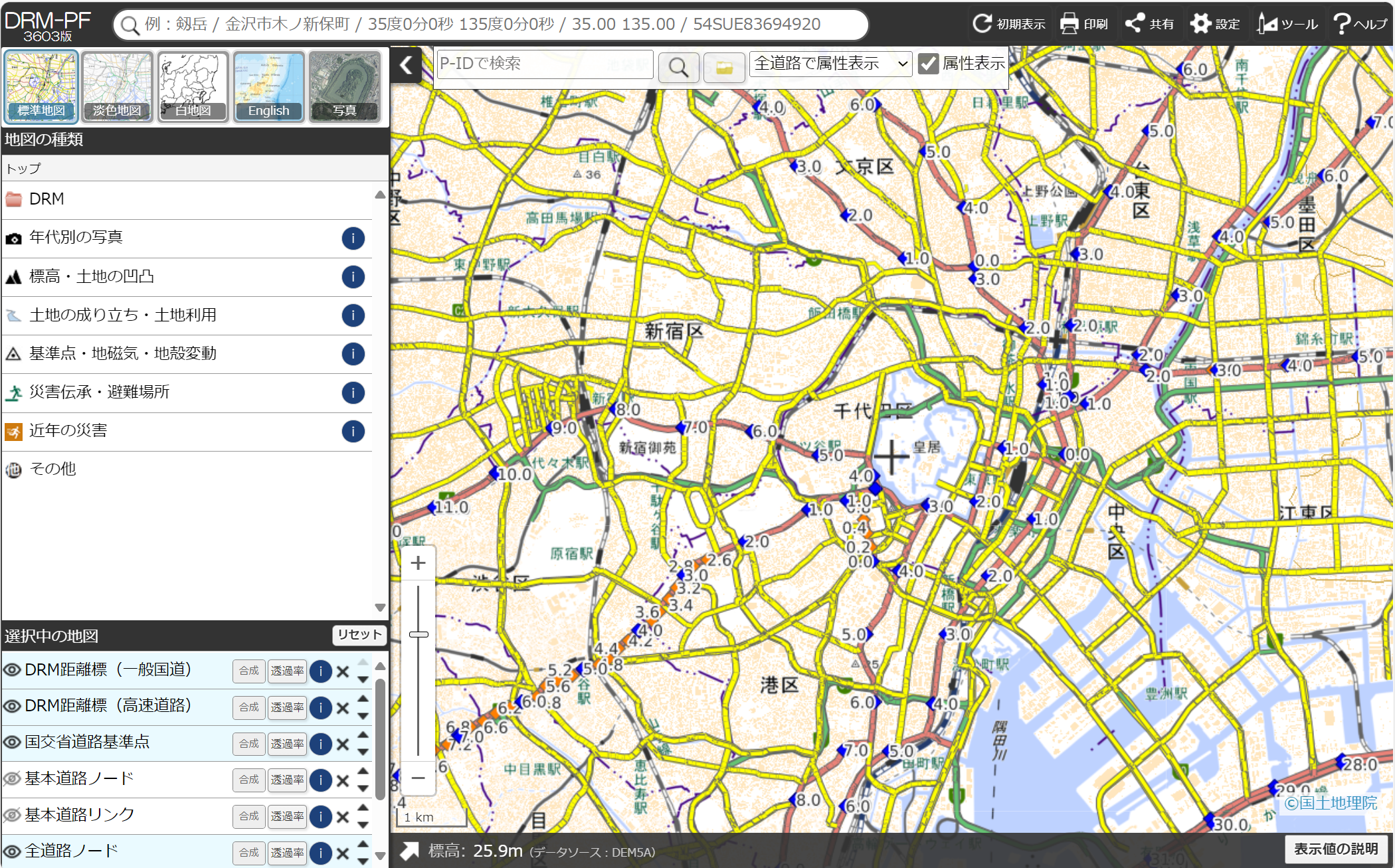
Task: Select the 淡色地図 basemap thumbnail
Action: (117, 86)
